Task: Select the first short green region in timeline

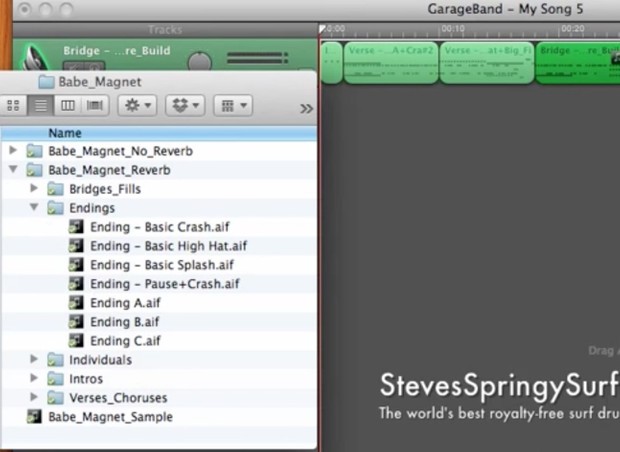Action: point(331,62)
